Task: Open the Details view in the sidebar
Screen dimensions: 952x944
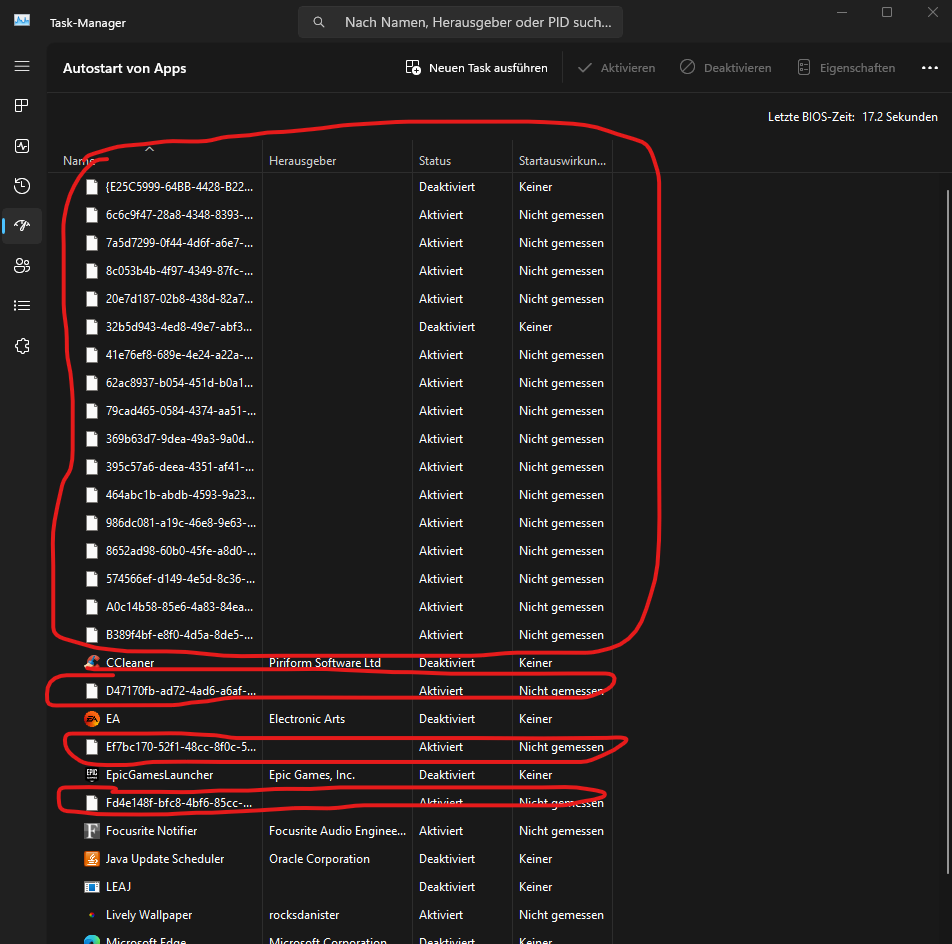Action: pos(22,305)
